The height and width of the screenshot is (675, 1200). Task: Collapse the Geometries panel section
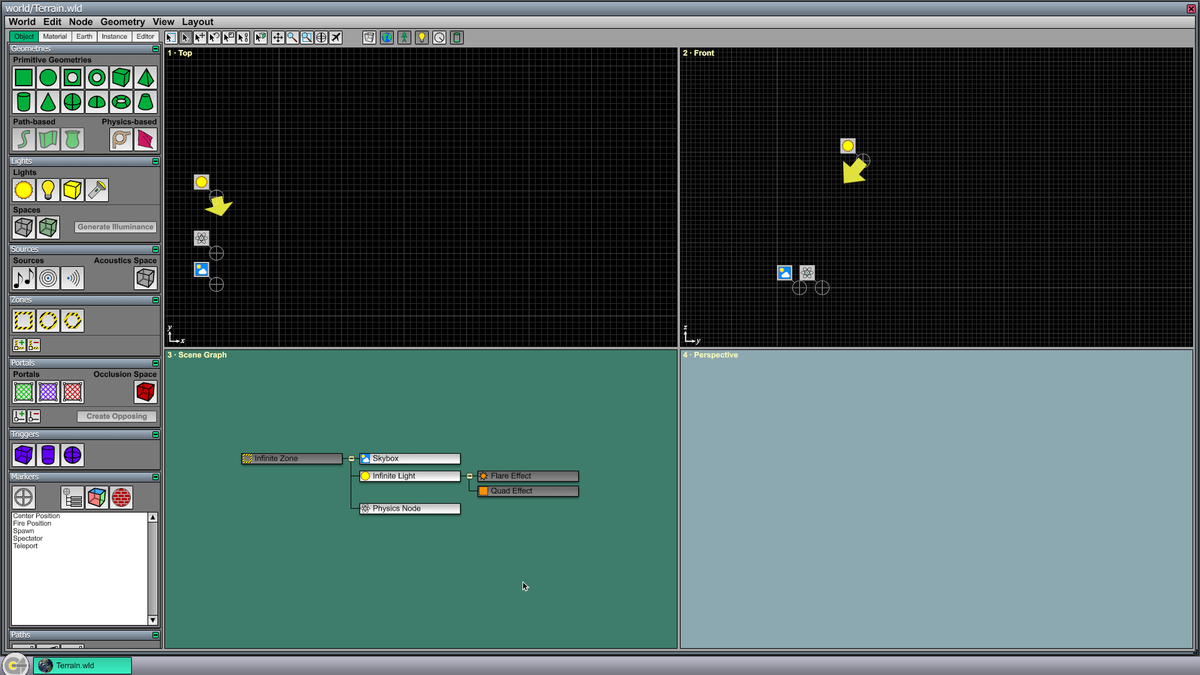(x=155, y=49)
